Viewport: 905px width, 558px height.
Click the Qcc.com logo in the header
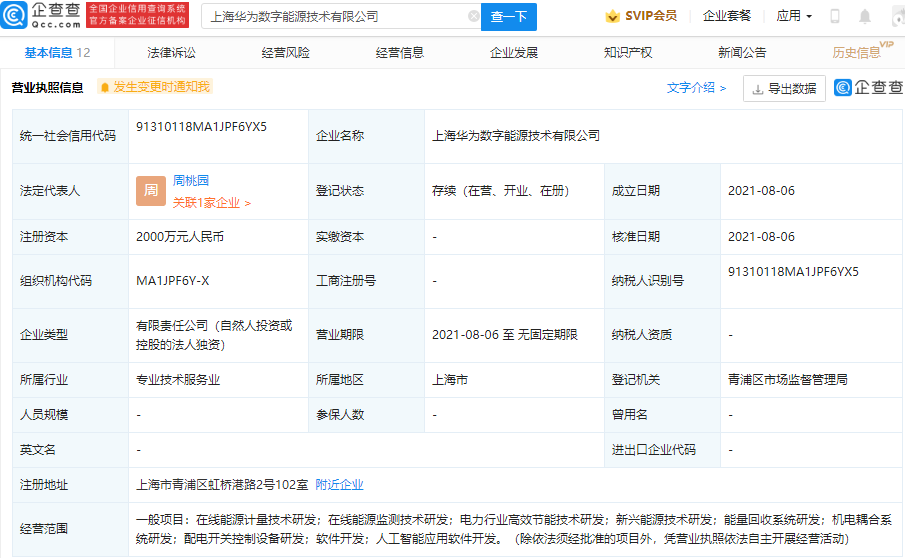point(43,16)
